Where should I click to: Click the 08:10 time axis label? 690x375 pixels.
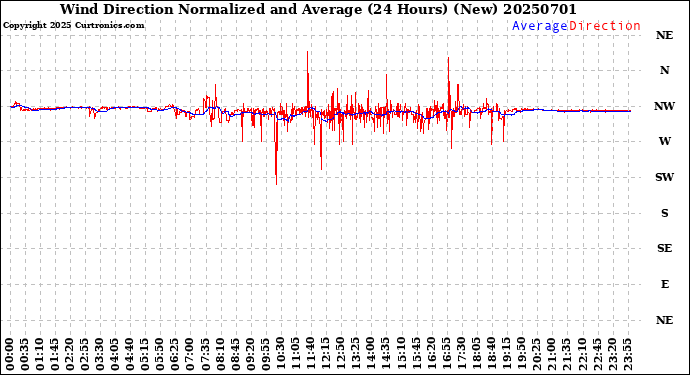pos(220,355)
